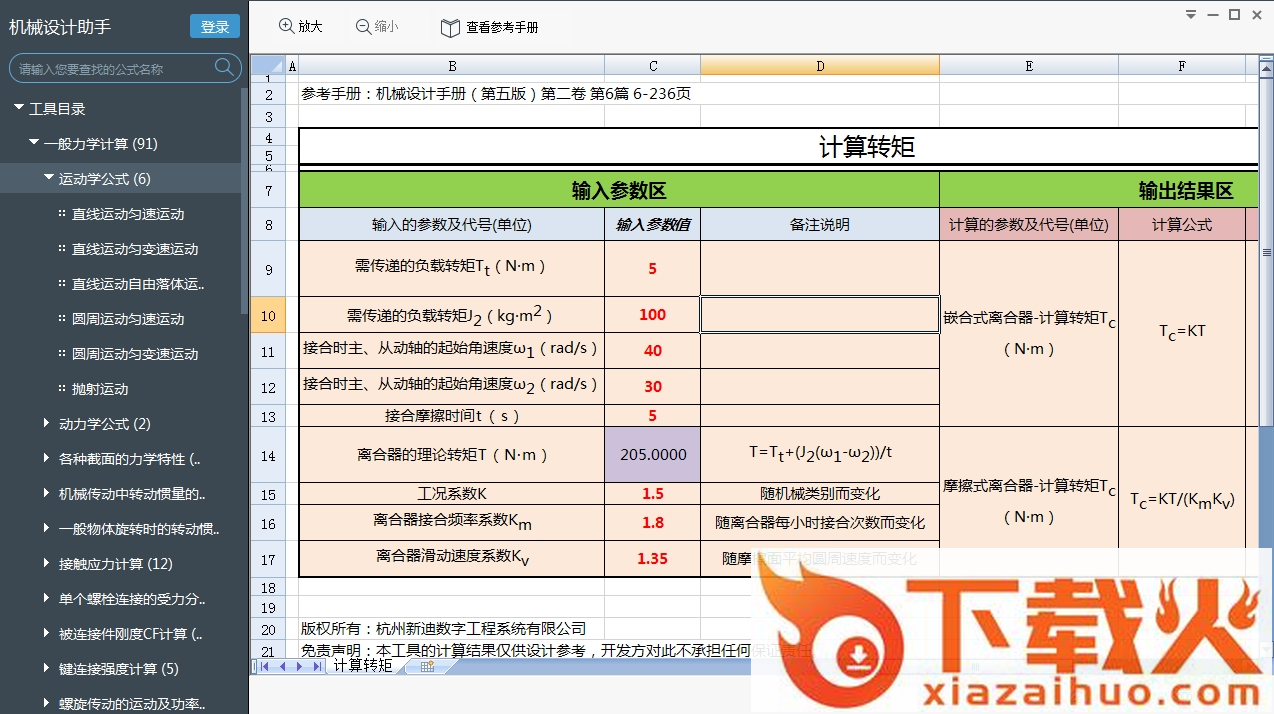Expand 接触应力计算 (12) in the tree
Screen dimensions: 1274x714
pyautogui.click(x=47, y=563)
